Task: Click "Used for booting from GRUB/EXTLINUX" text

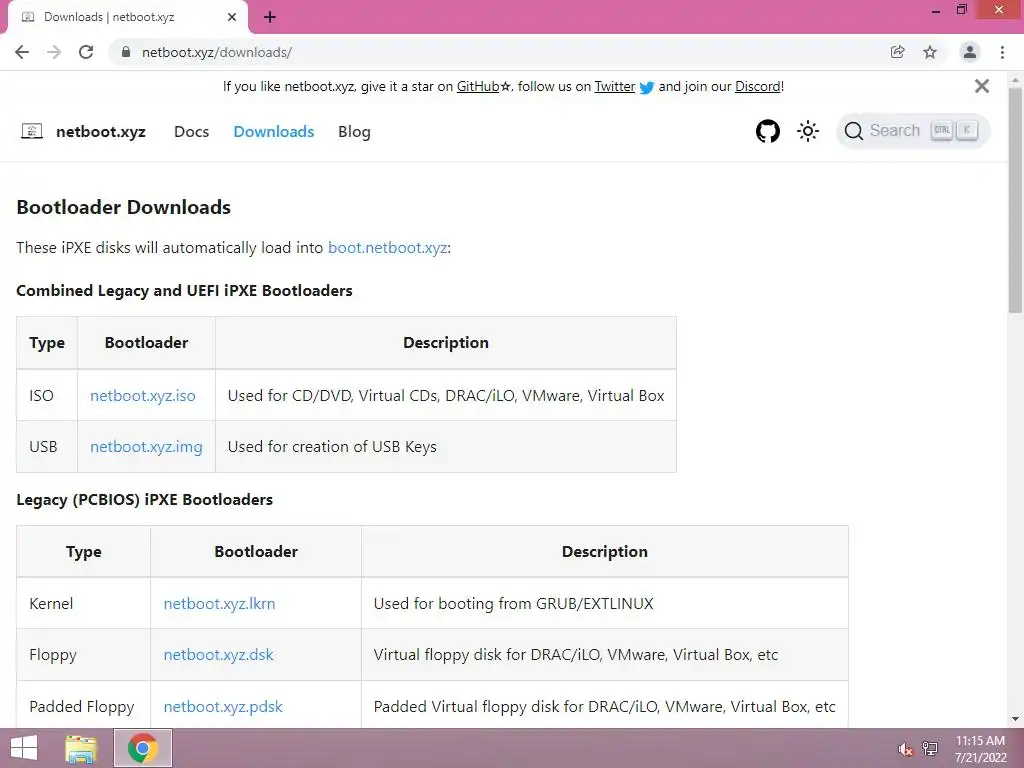Action: (x=513, y=603)
